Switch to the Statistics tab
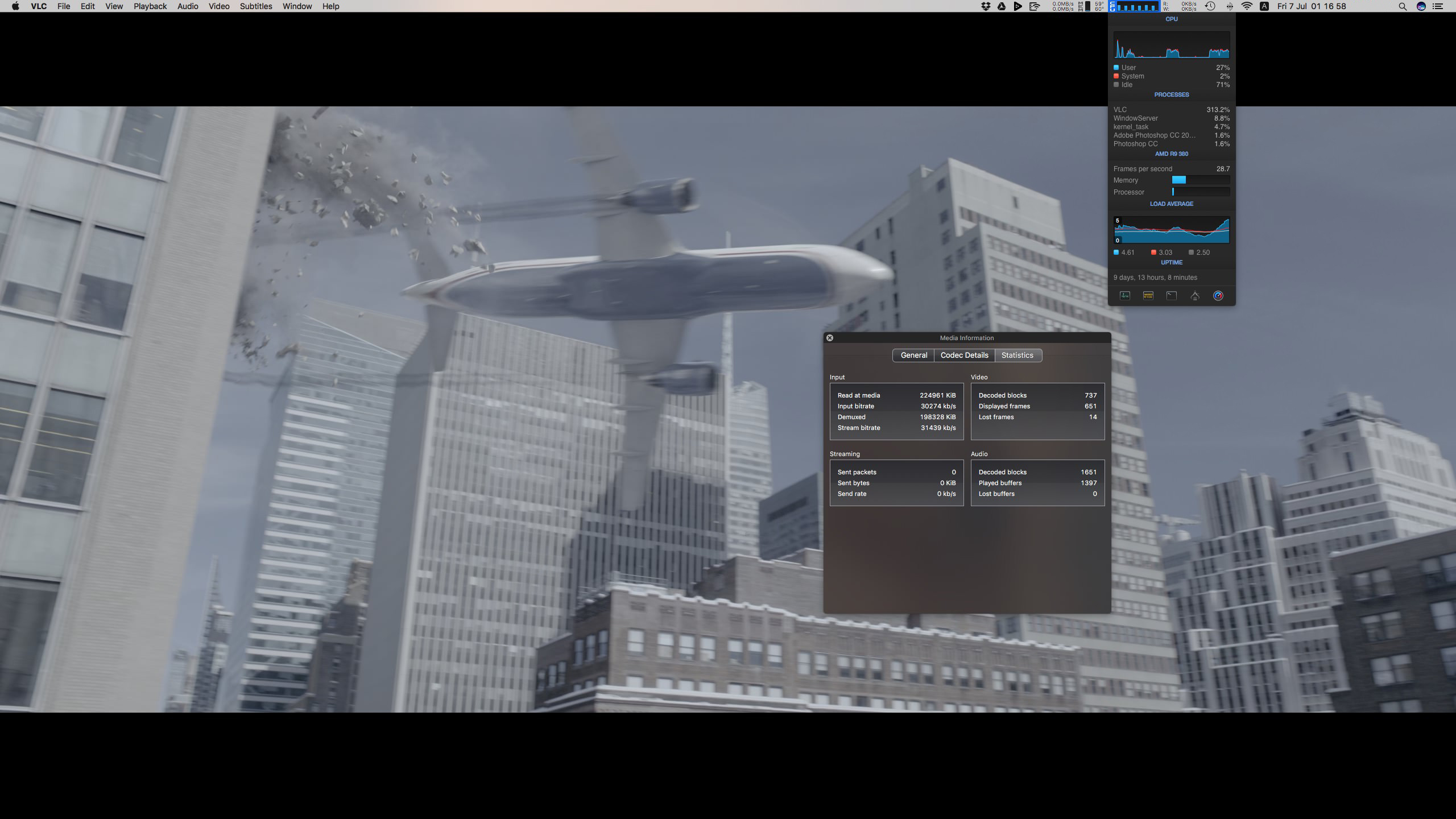 (1017, 355)
